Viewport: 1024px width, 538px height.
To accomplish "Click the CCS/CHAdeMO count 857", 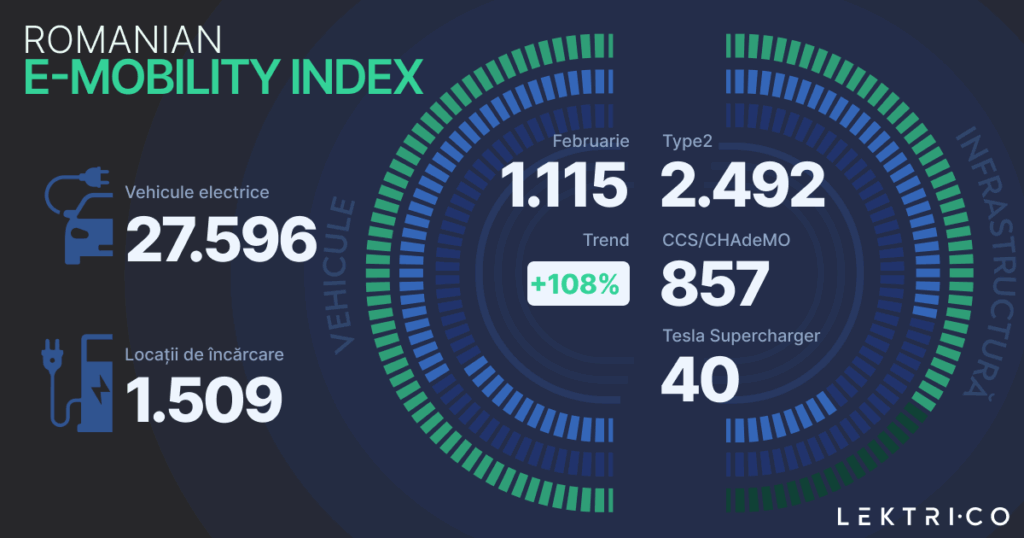I will 714,284.
